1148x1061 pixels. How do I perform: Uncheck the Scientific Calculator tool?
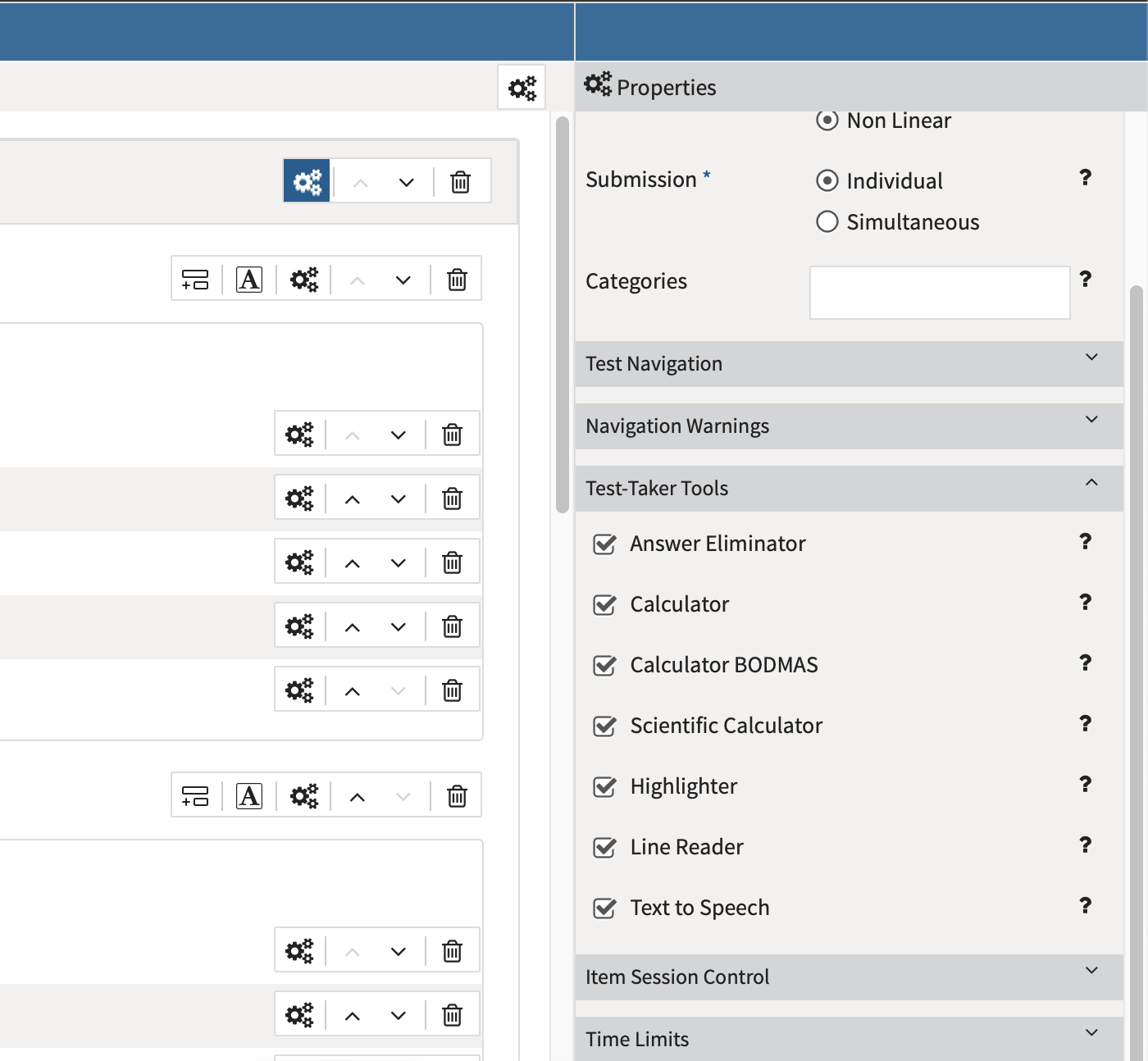coord(604,726)
